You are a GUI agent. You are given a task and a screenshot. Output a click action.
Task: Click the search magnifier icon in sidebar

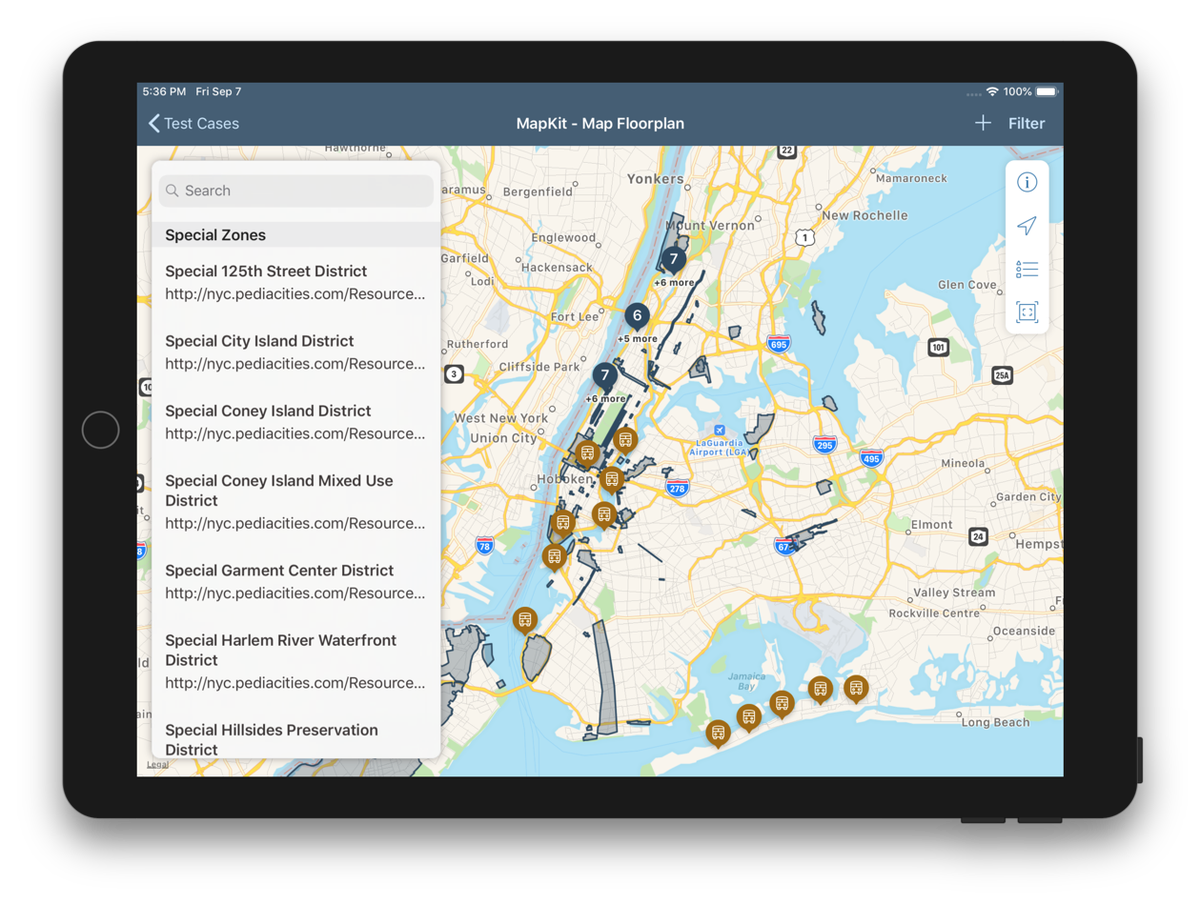point(171,190)
